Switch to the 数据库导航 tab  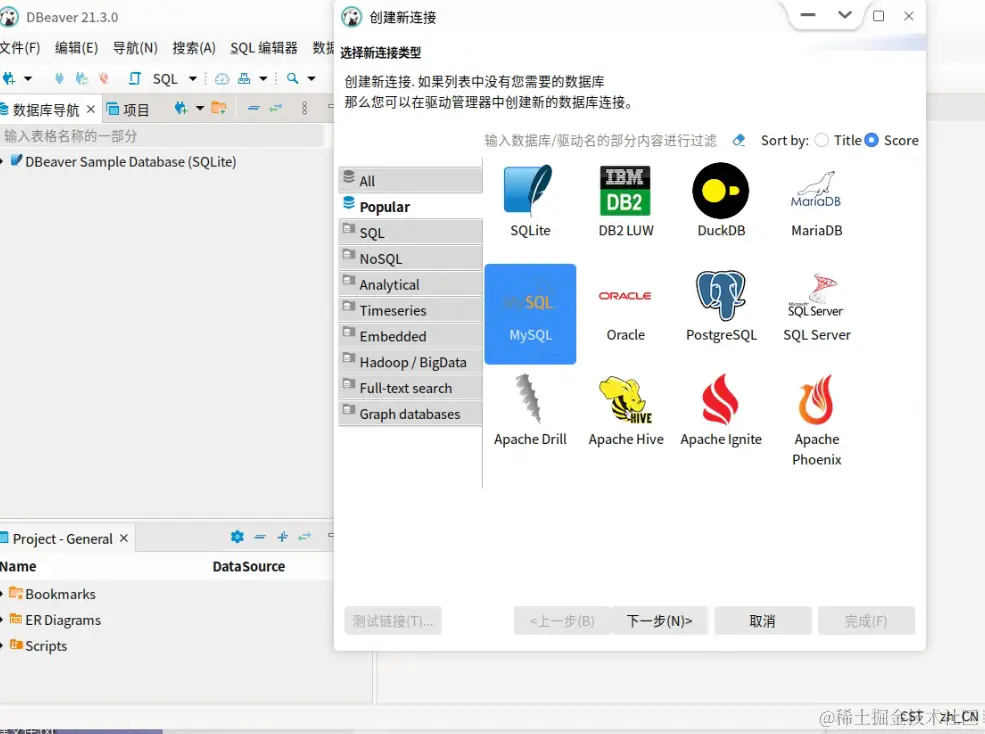coord(47,110)
